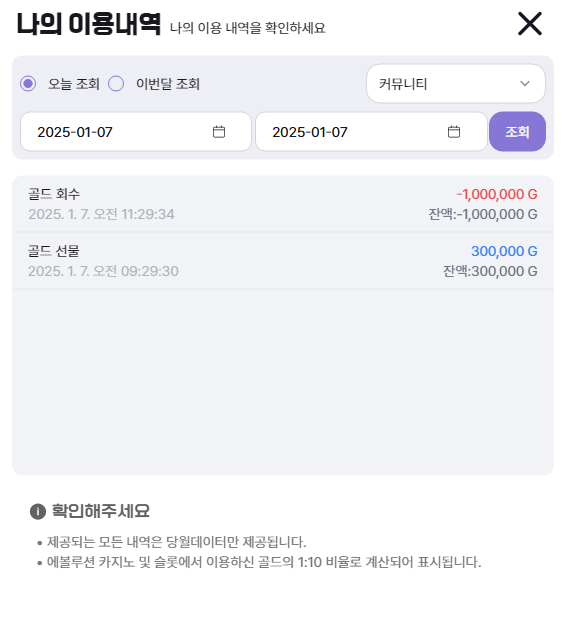
Task: Click the end date input field
Action: [371, 132]
